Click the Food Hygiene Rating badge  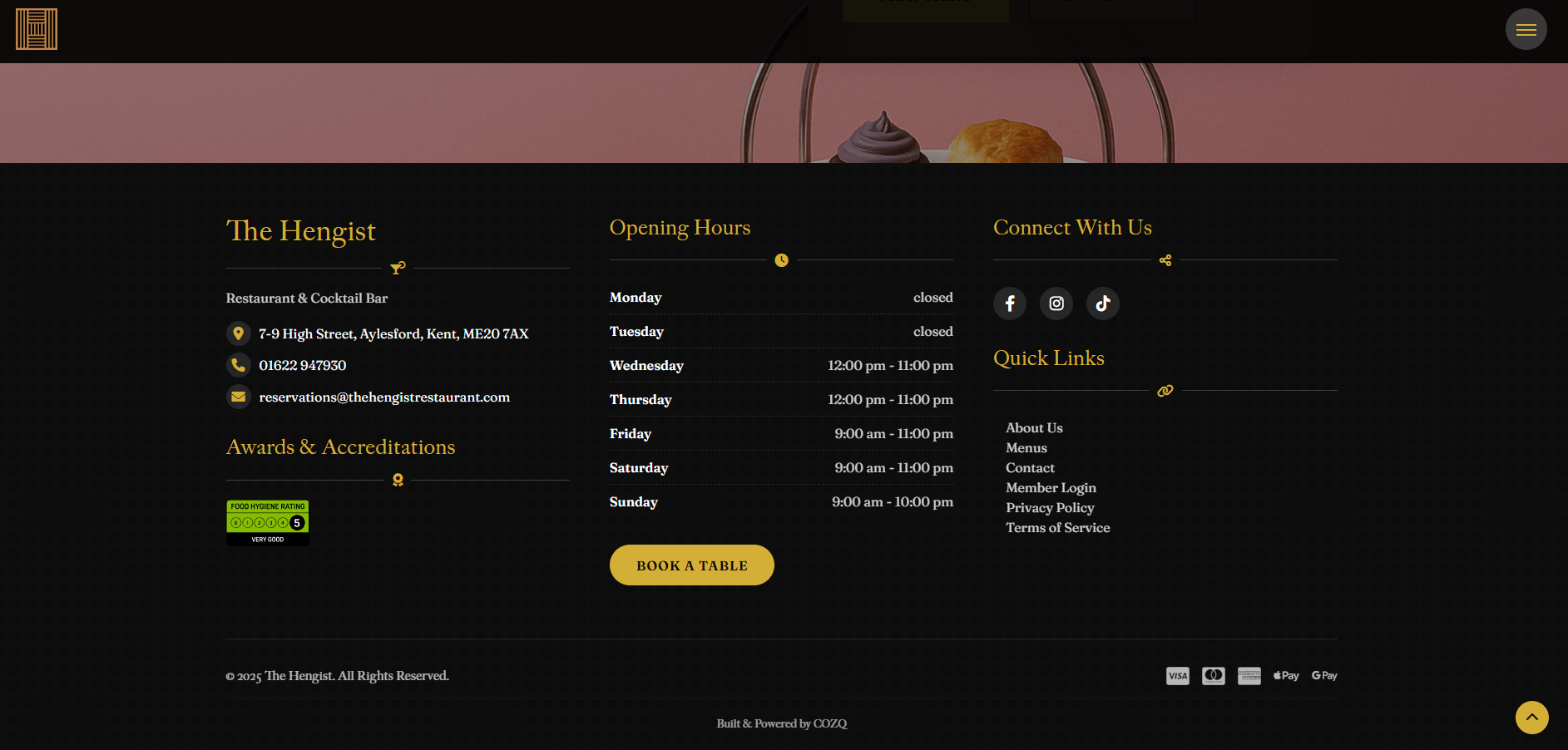[268, 523]
